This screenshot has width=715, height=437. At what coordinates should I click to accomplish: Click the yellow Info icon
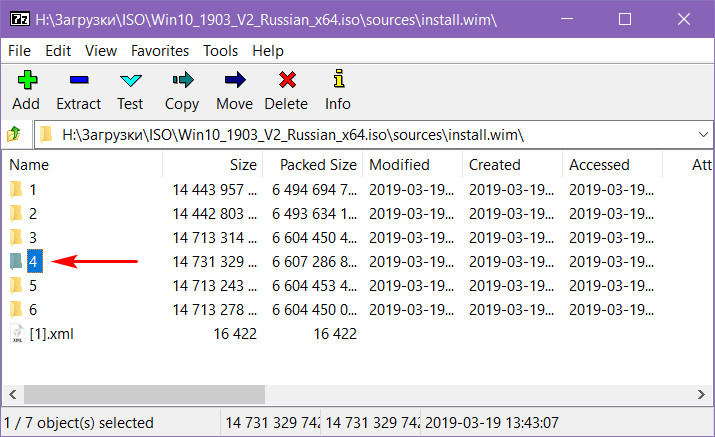338,78
